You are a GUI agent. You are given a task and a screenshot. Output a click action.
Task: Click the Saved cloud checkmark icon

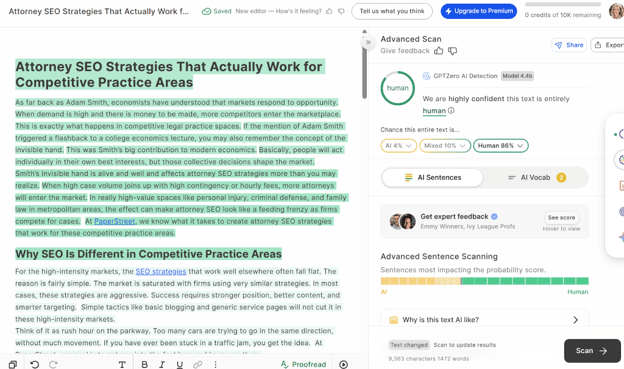pyautogui.click(x=206, y=11)
